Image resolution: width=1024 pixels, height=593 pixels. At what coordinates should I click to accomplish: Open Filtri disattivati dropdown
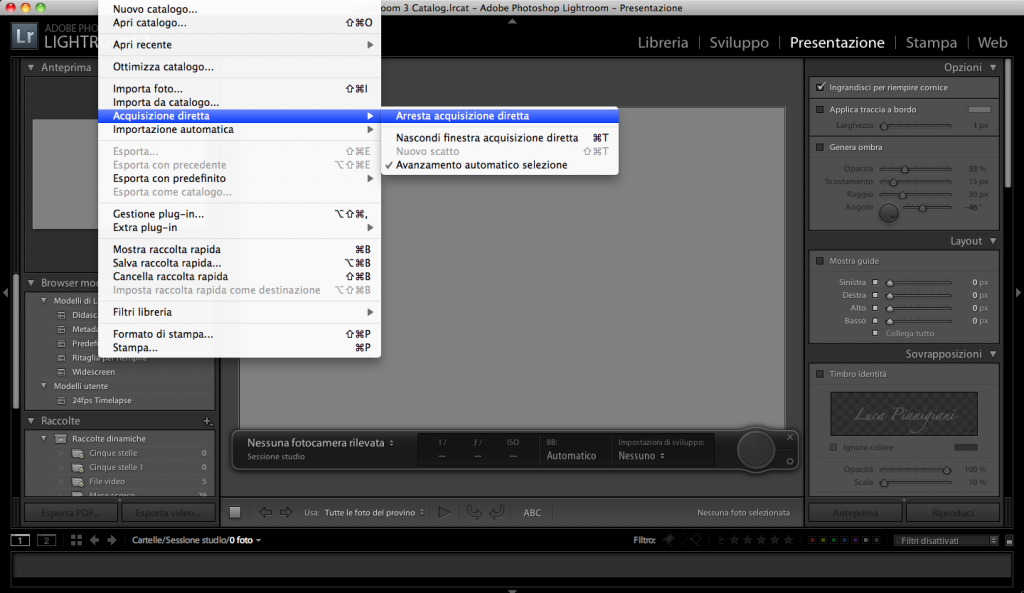click(x=946, y=541)
